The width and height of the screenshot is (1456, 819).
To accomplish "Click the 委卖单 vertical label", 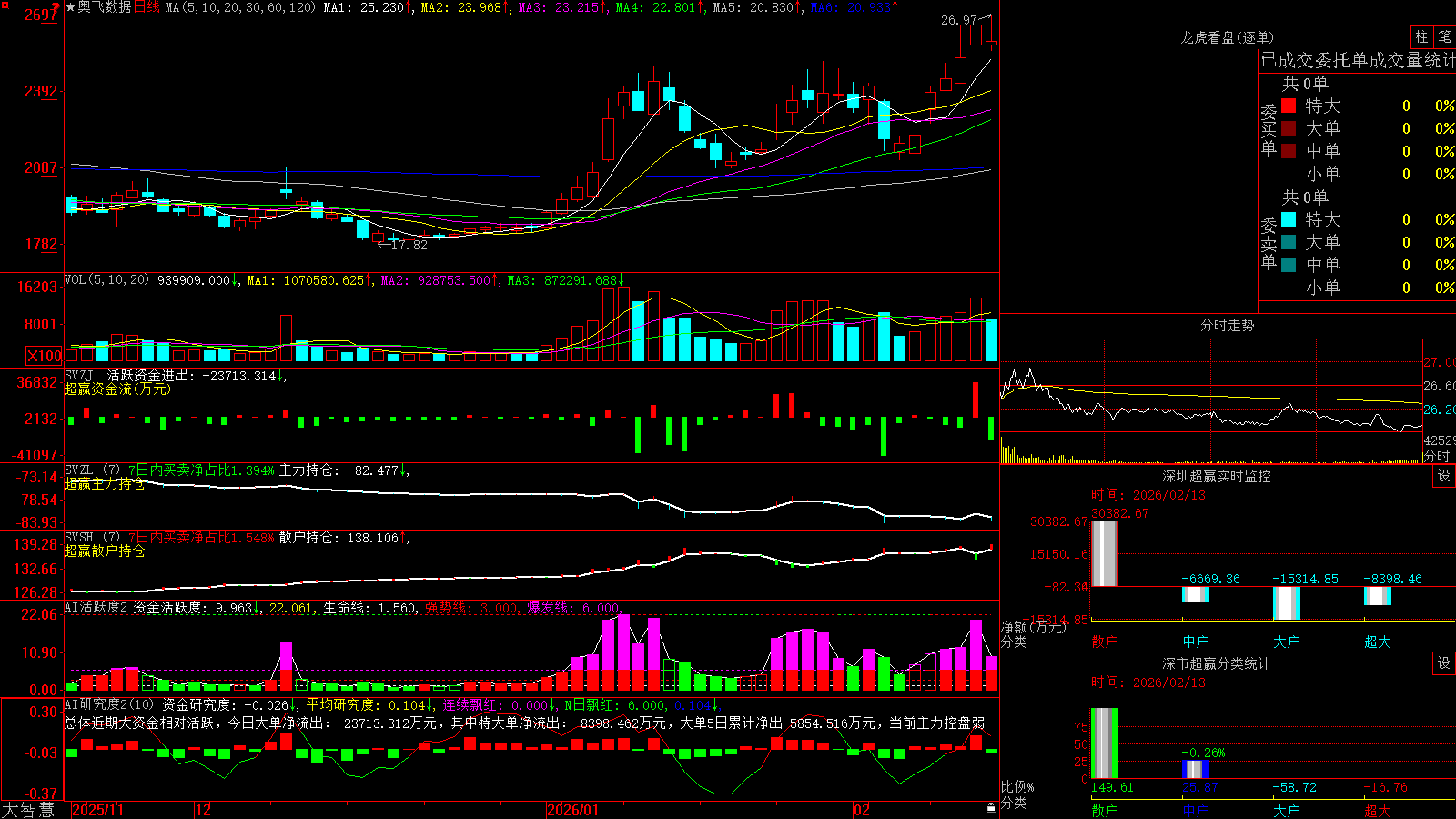I will 1269,244.
